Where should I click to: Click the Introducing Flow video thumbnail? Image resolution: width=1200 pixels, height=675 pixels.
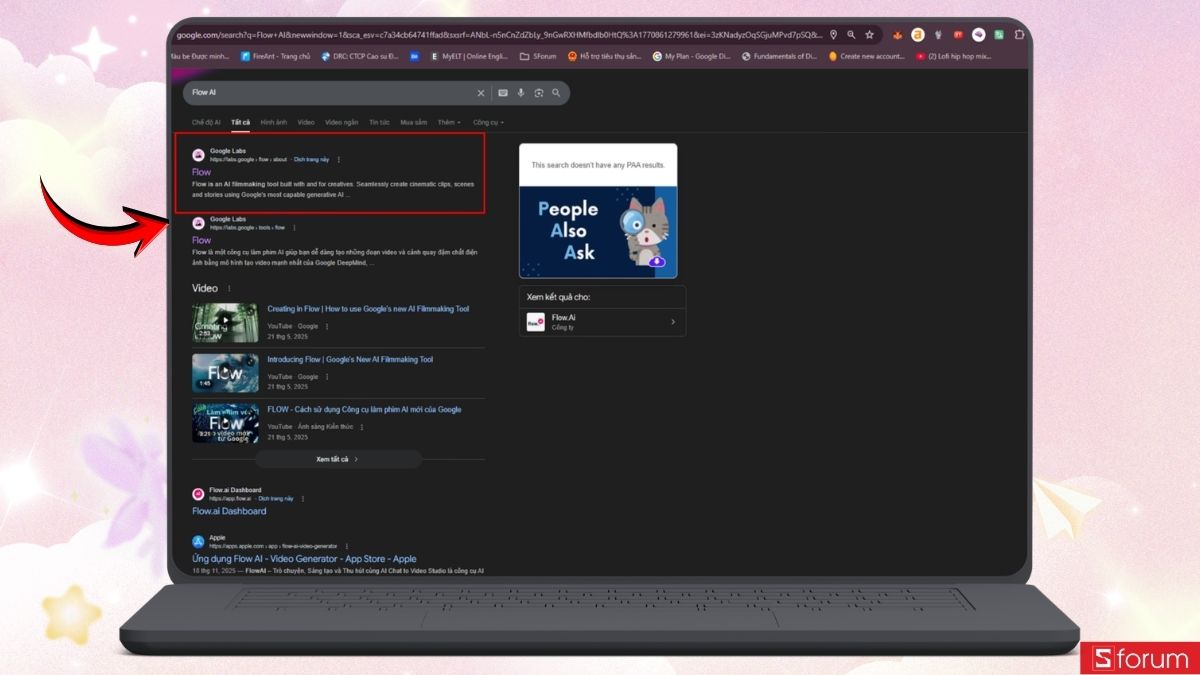click(x=225, y=373)
